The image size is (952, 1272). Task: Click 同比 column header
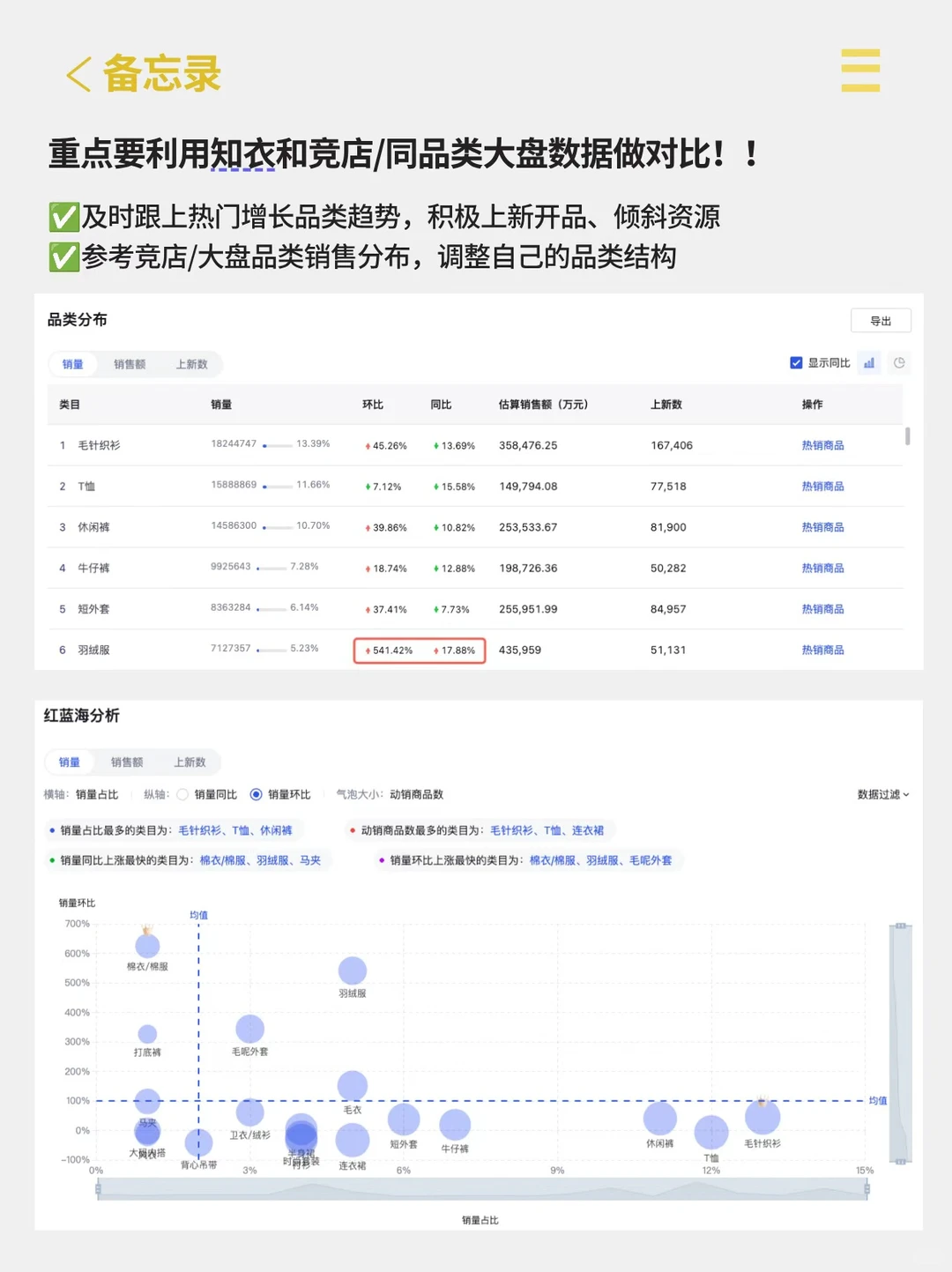tap(441, 405)
